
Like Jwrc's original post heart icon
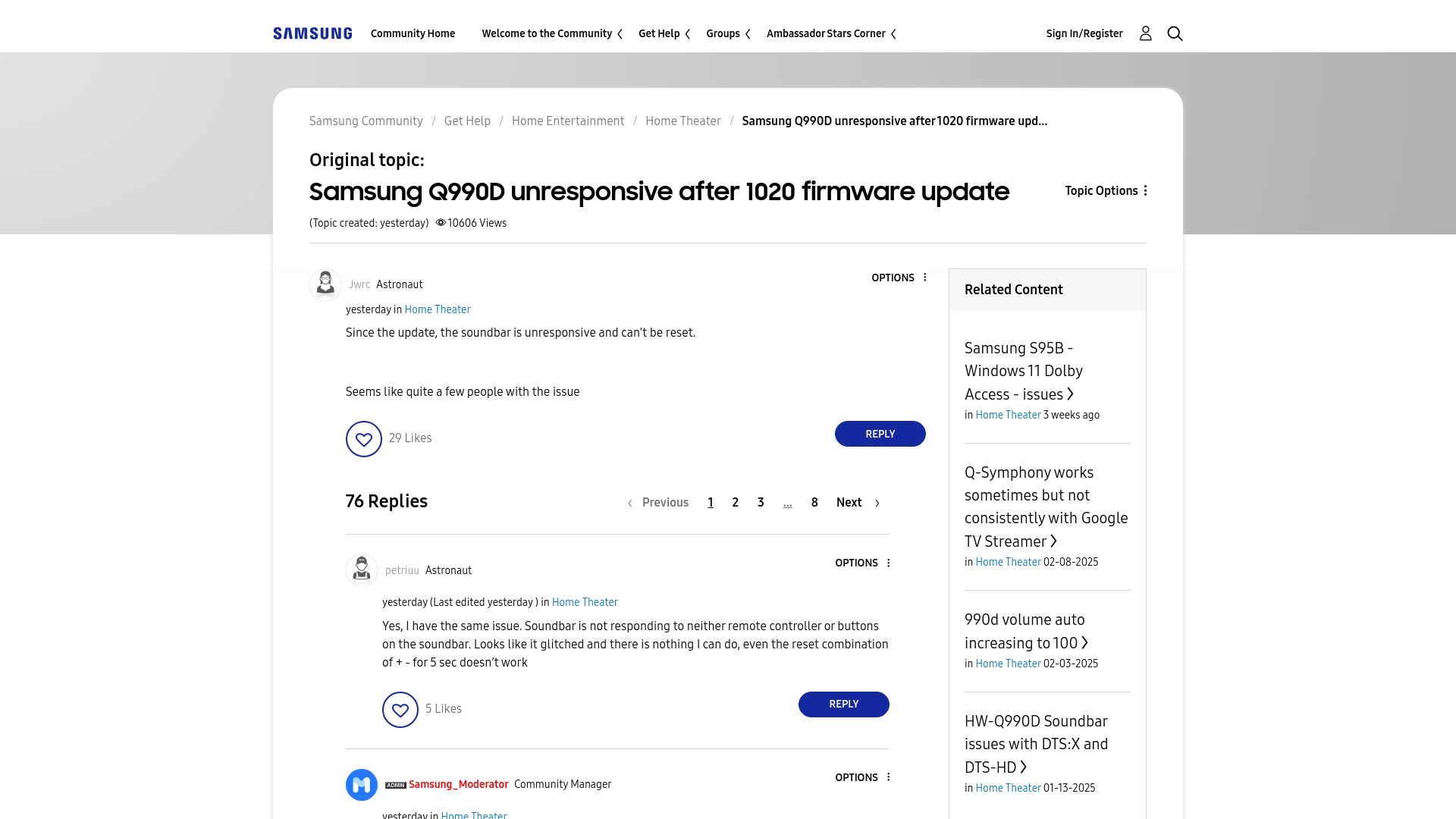pyautogui.click(x=364, y=439)
